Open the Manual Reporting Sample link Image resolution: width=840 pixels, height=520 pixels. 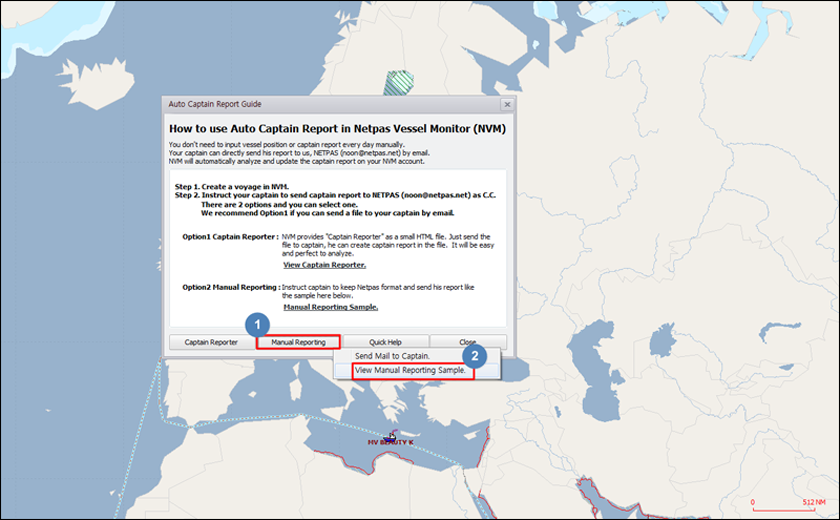tap(331, 307)
